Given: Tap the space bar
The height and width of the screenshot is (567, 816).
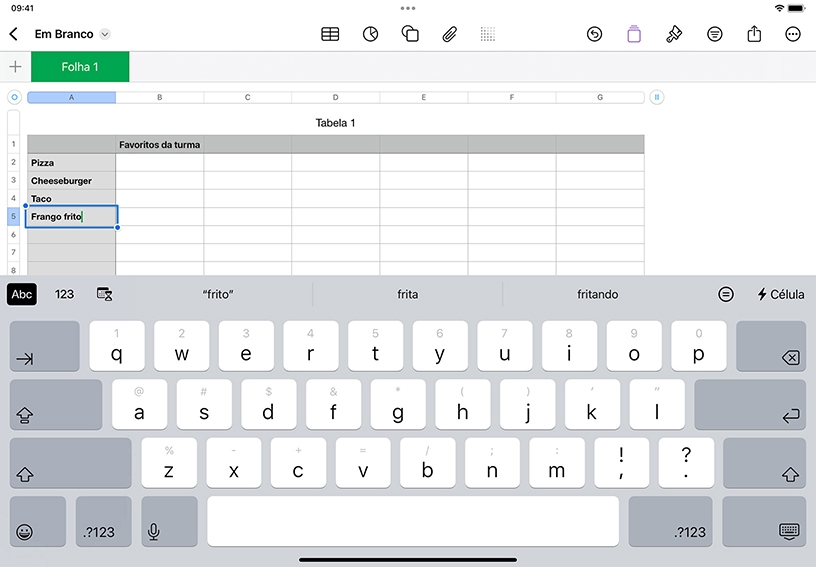Looking at the screenshot, I should click(x=413, y=521).
